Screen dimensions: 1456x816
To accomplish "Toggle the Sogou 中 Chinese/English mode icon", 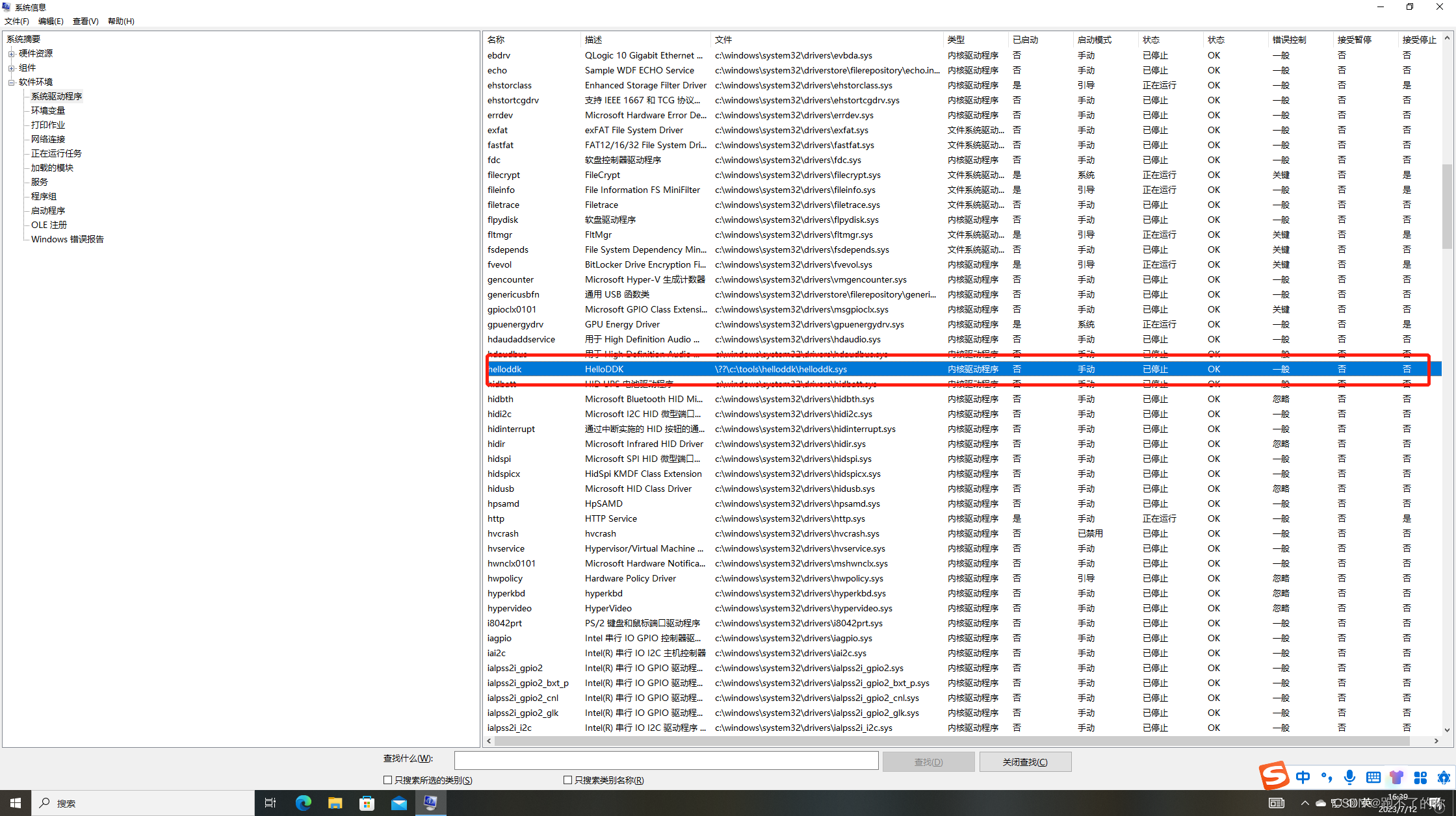I will point(1303,778).
